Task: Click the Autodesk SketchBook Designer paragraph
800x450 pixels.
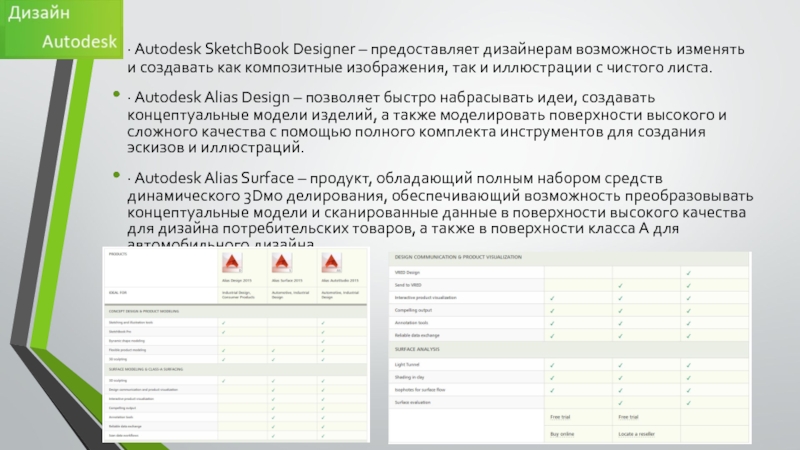Action: pos(420,58)
